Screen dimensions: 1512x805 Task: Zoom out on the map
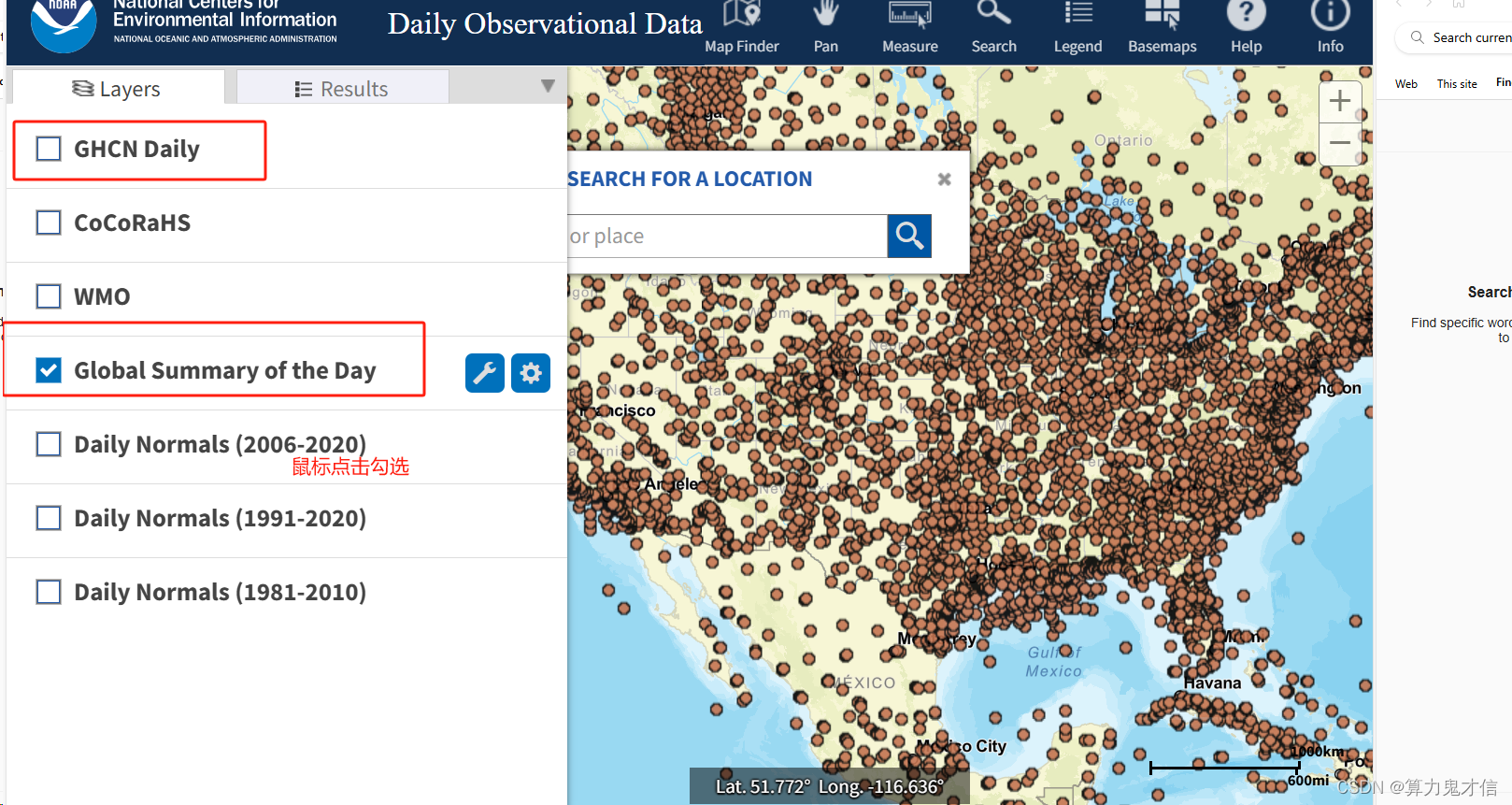1340,143
